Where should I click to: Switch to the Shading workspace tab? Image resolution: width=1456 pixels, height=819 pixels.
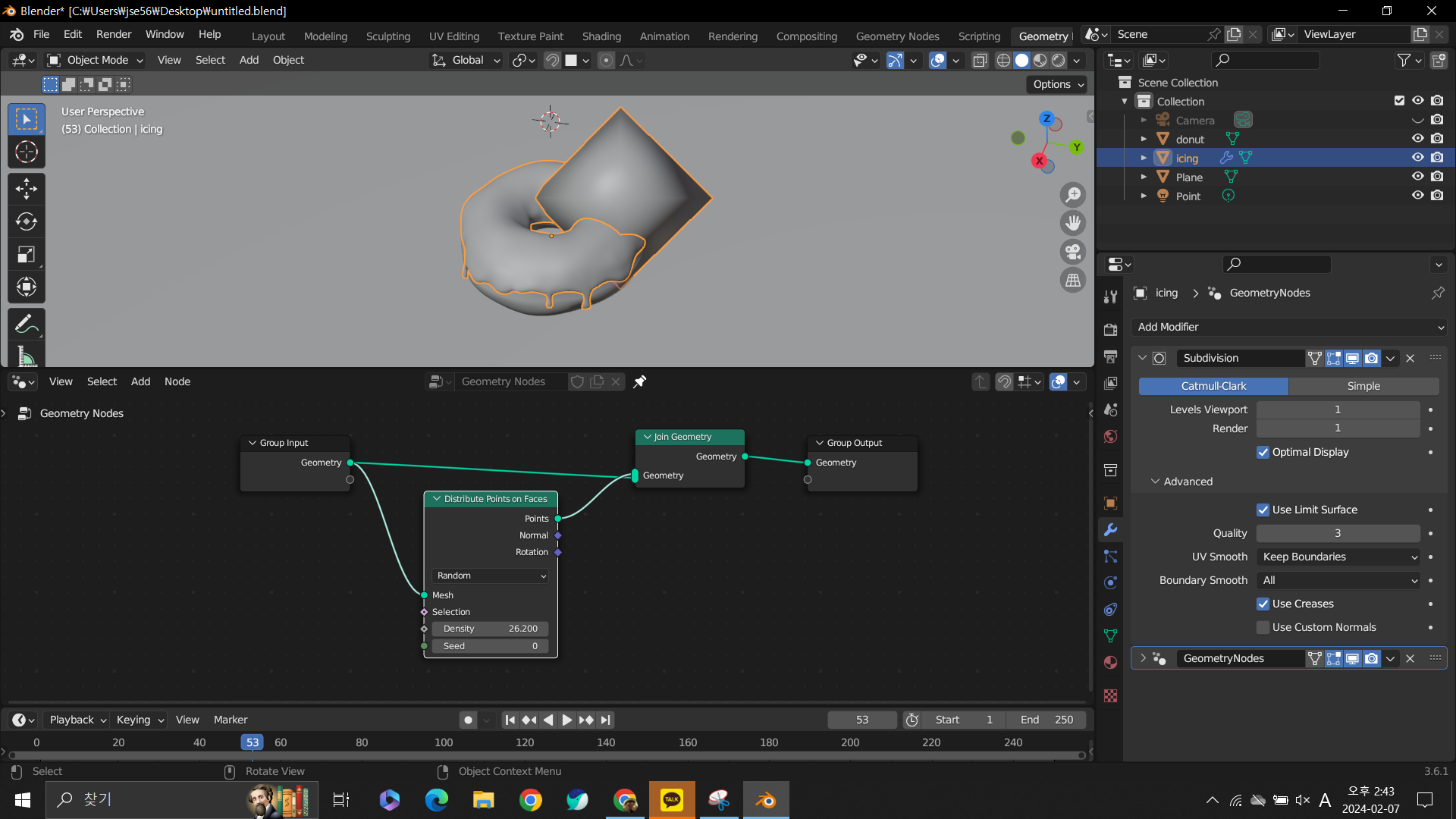click(x=601, y=36)
